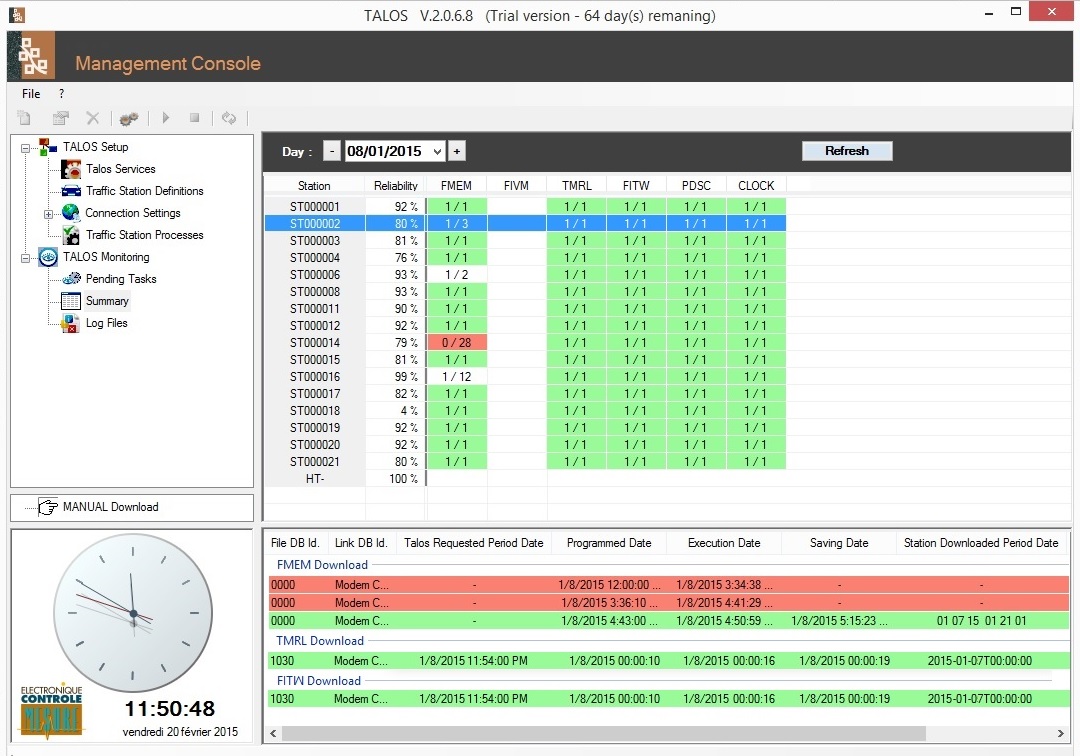The width and height of the screenshot is (1080, 756).
Task: Open the Day date dropdown
Action: tap(437, 151)
